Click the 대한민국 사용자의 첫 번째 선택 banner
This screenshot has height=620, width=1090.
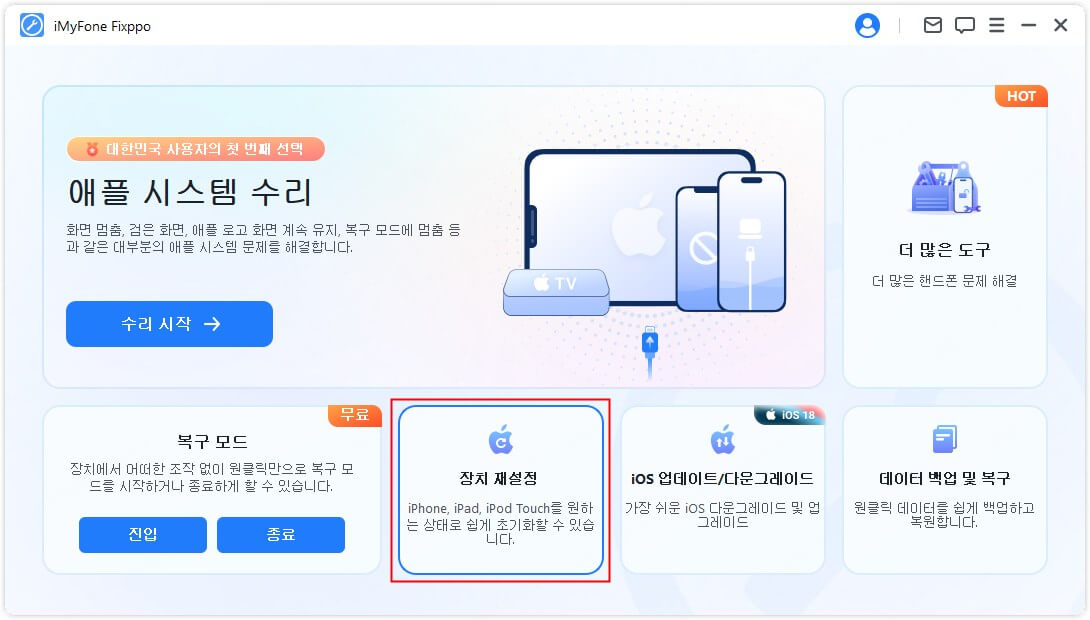point(196,149)
